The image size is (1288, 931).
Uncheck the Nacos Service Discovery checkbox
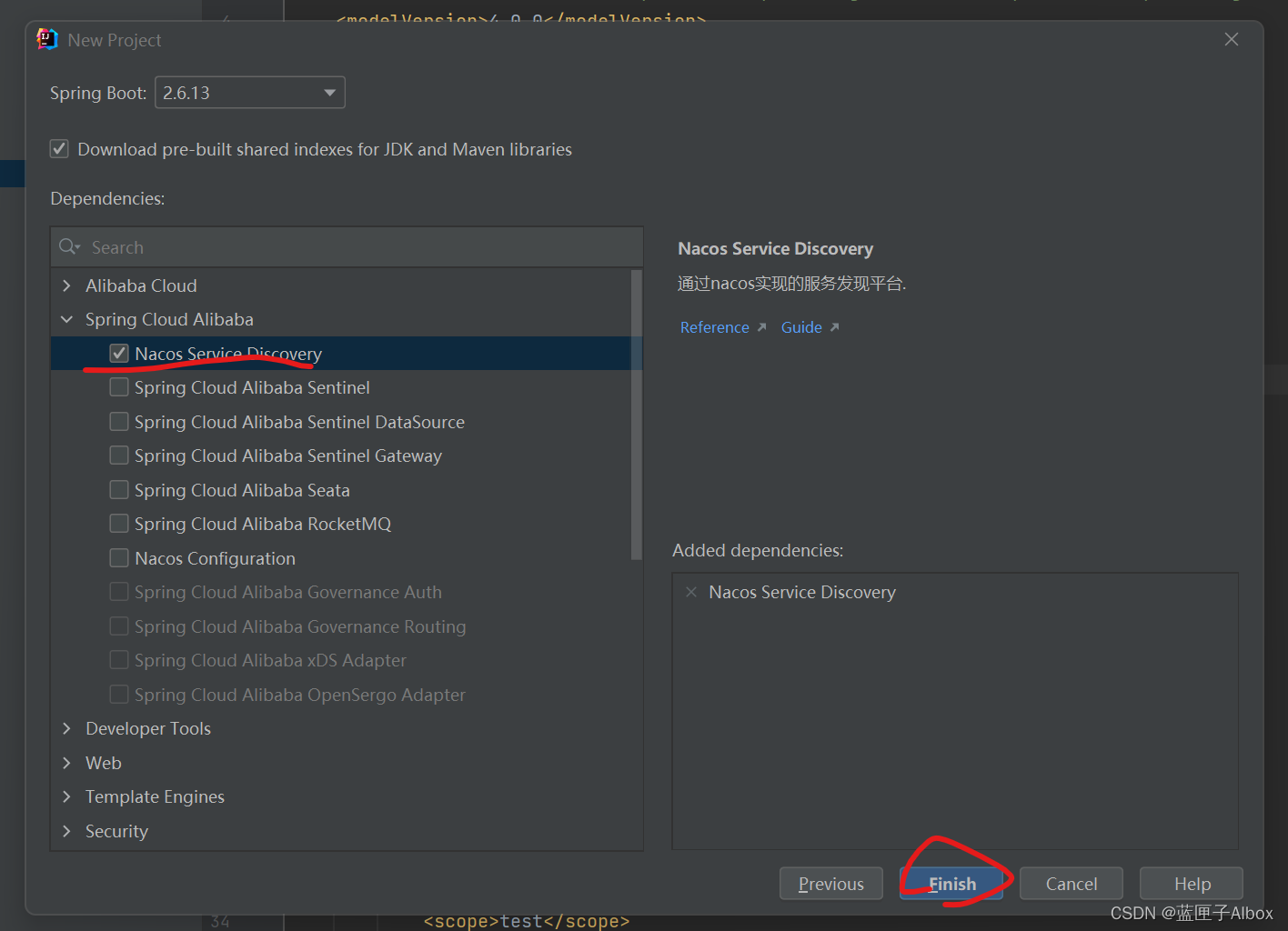pyautogui.click(x=119, y=354)
